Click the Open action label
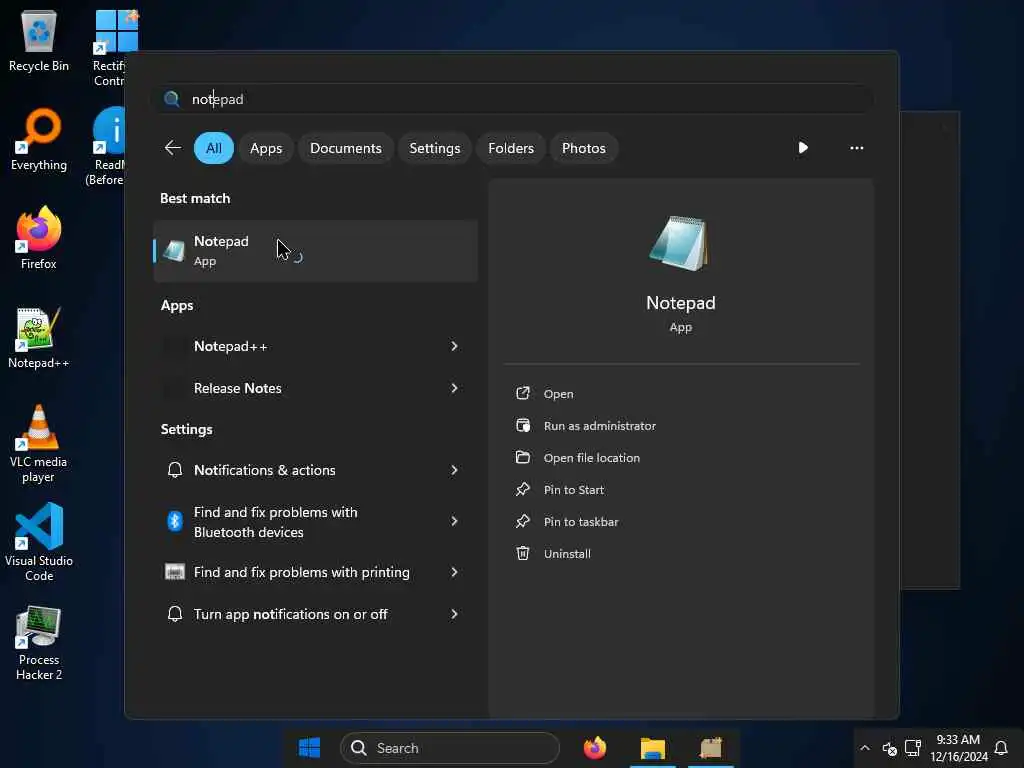Image resolution: width=1024 pixels, height=768 pixels. click(x=558, y=394)
